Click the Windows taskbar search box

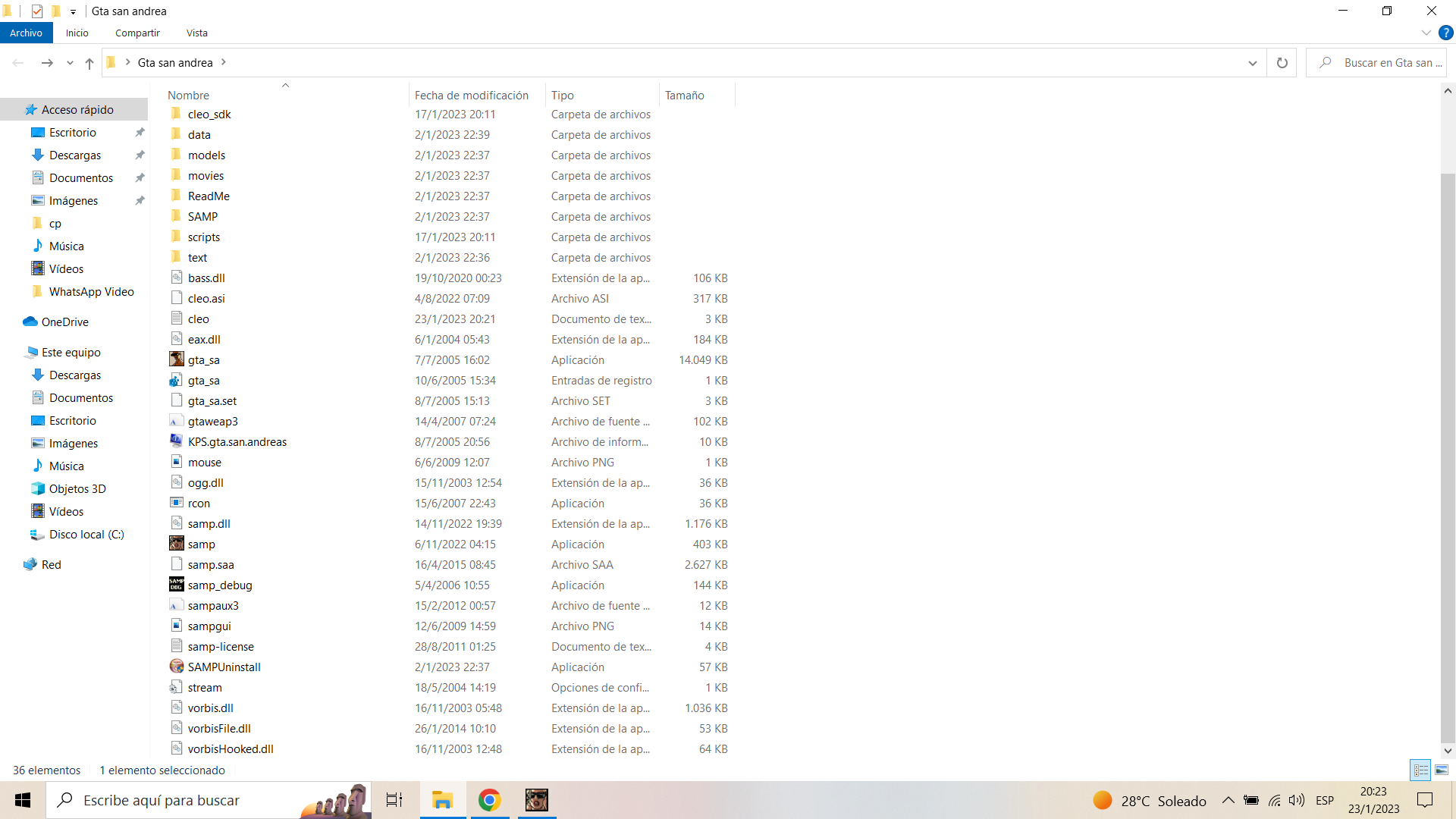click(x=209, y=800)
